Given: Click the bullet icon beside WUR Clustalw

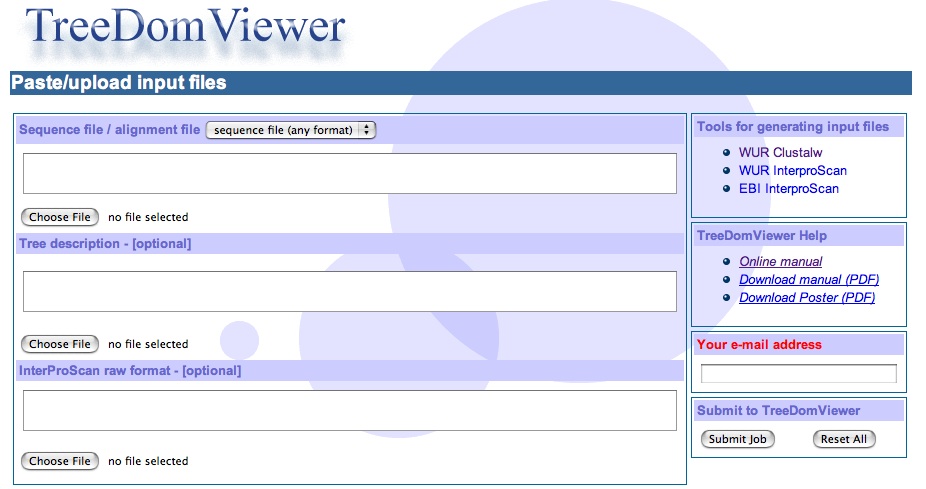Looking at the screenshot, I should [x=726, y=153].
